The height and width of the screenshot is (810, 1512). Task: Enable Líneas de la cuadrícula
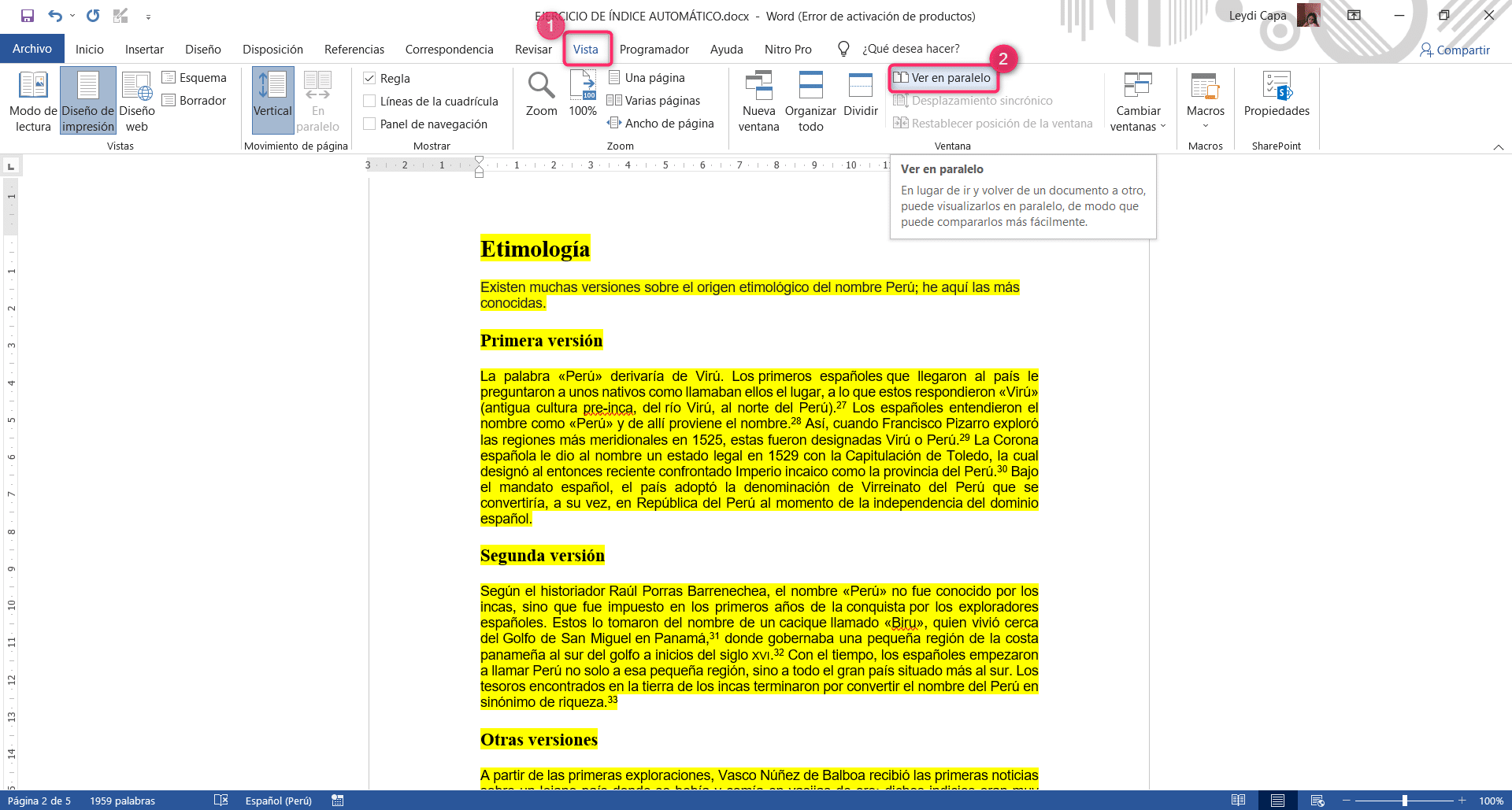pos(369,101)
